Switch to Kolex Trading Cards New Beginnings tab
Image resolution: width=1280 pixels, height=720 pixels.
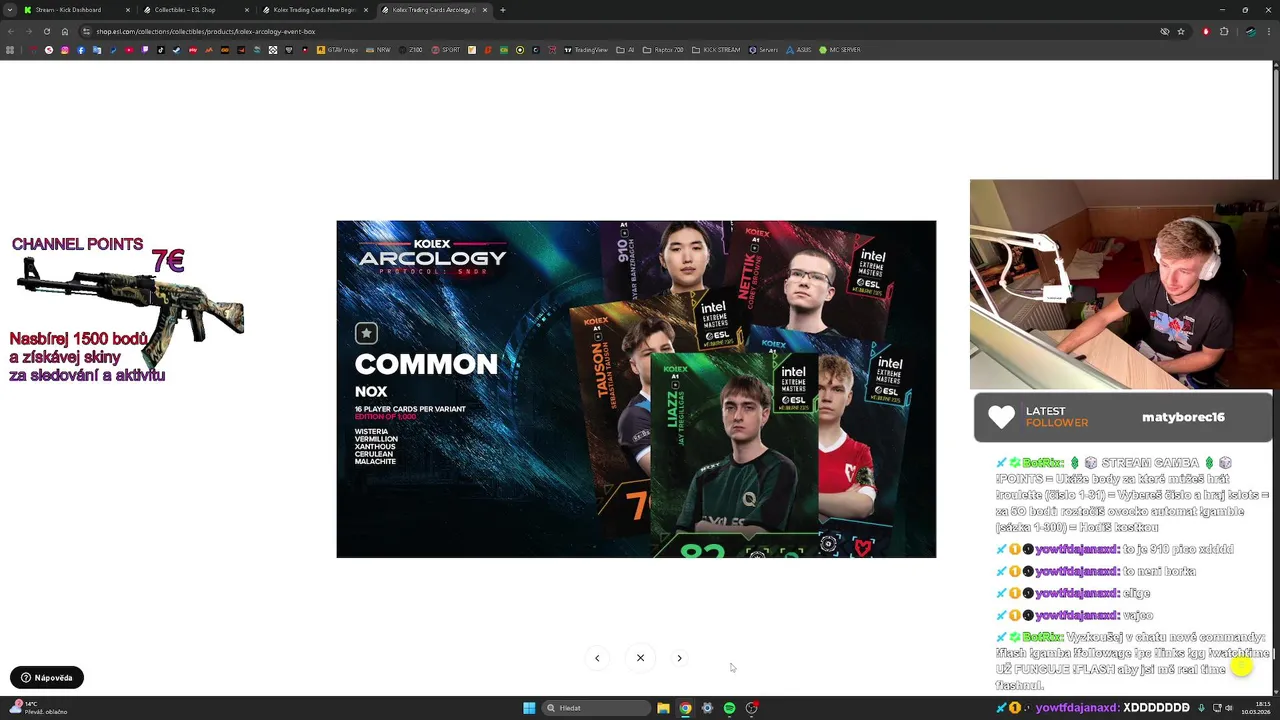[x=315, y=10]
